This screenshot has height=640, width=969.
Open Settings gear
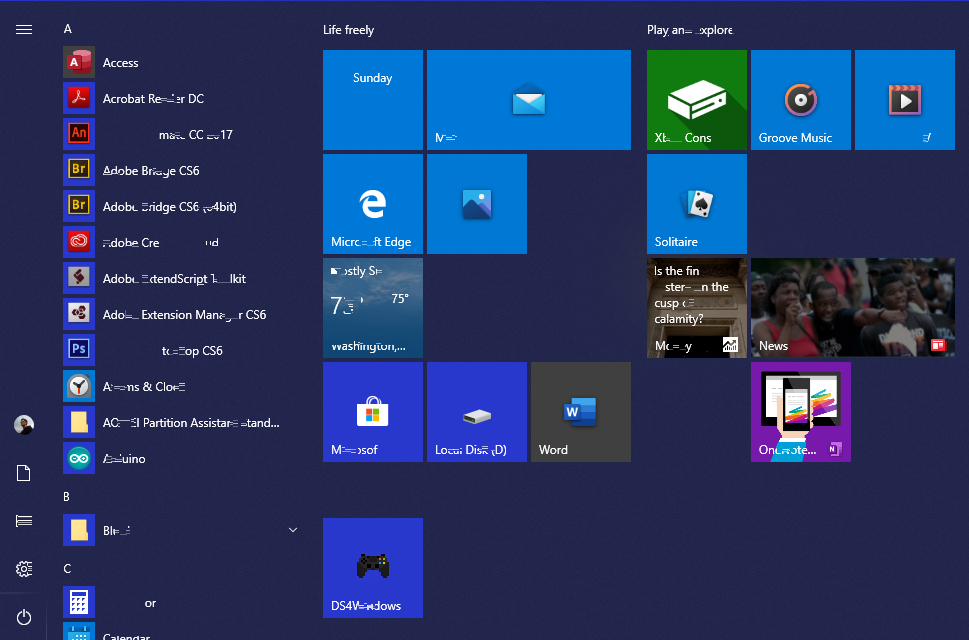23,569
